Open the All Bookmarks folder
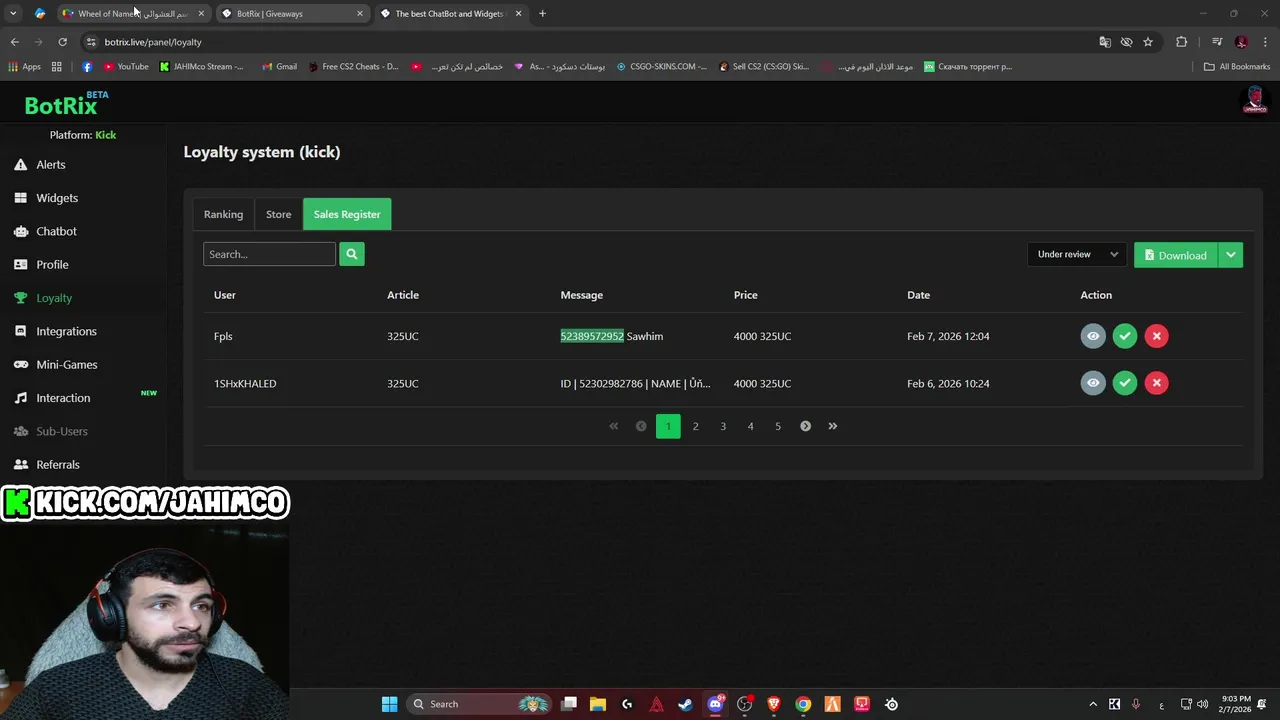This screenshot has width=1280, height=720. point(1237,67)
